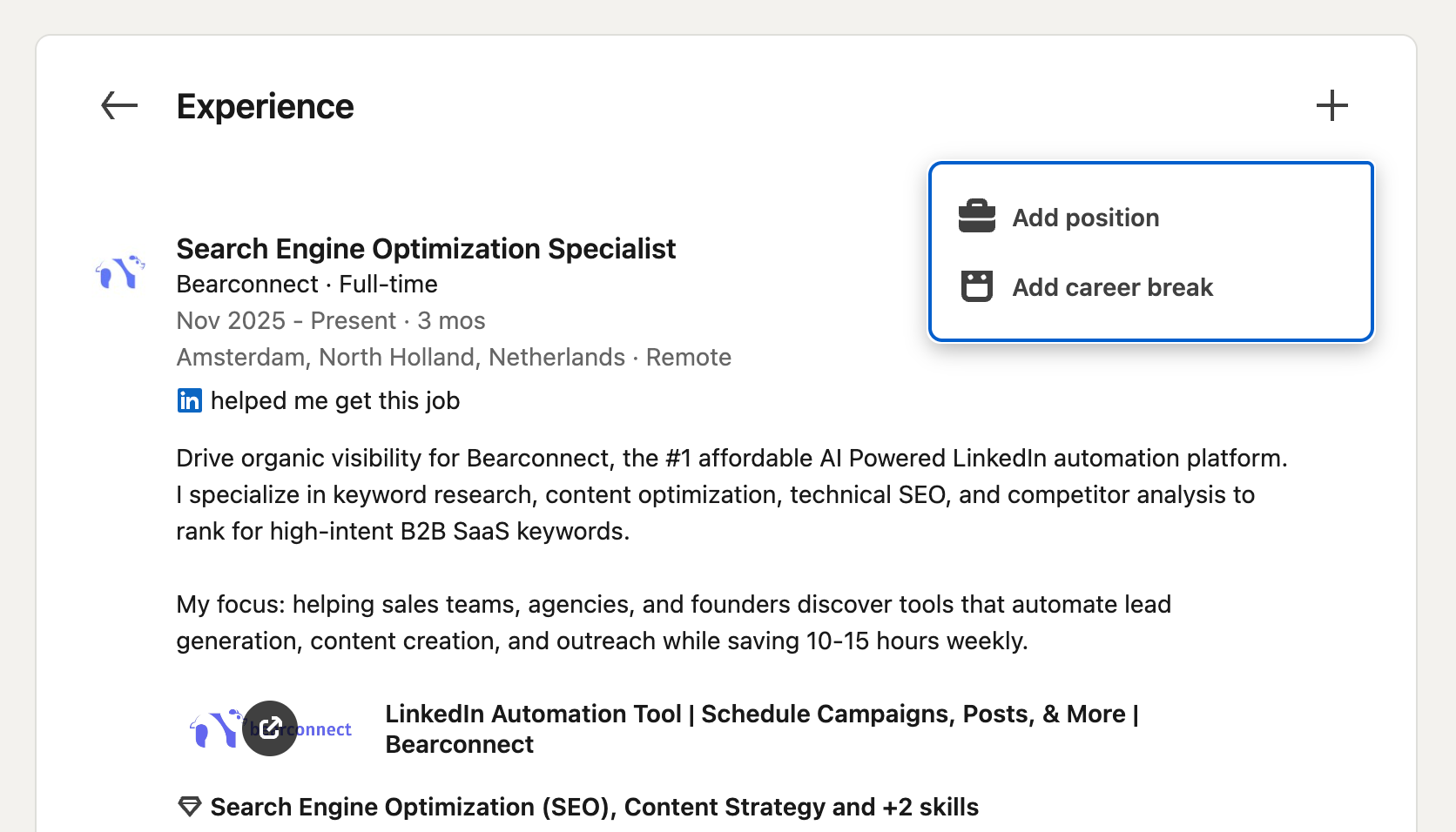Click the 'helped me get this job' text
Image resolution: width=1456 pixels, height=832 pixels.
[334, 400]
